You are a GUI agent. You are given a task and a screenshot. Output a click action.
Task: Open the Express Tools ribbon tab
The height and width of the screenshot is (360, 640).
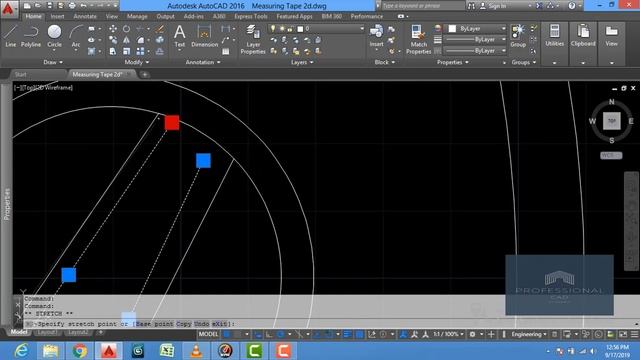251,16
